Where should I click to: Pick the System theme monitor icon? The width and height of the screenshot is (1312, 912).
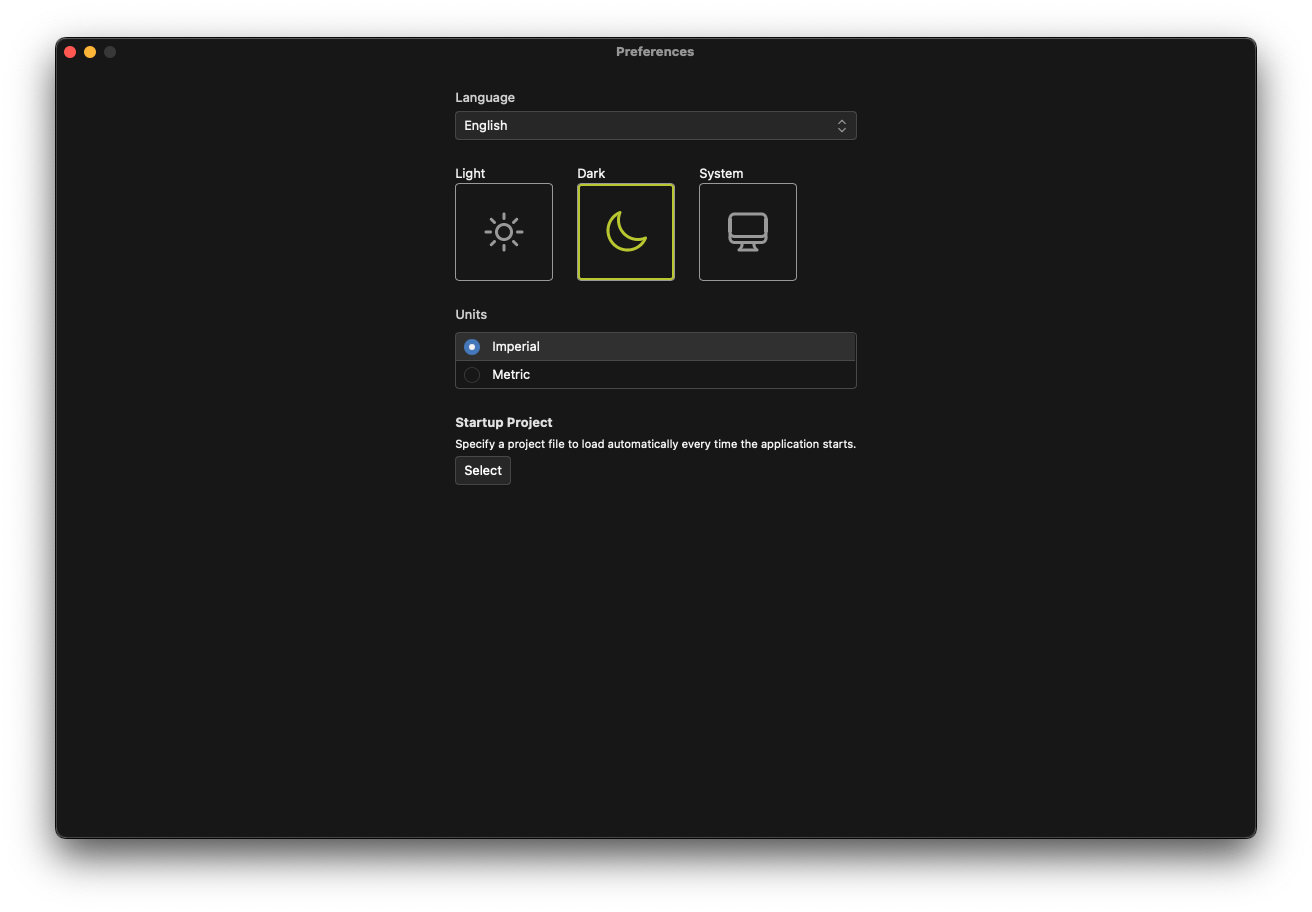pyautogui.click(x=748, y=232)
